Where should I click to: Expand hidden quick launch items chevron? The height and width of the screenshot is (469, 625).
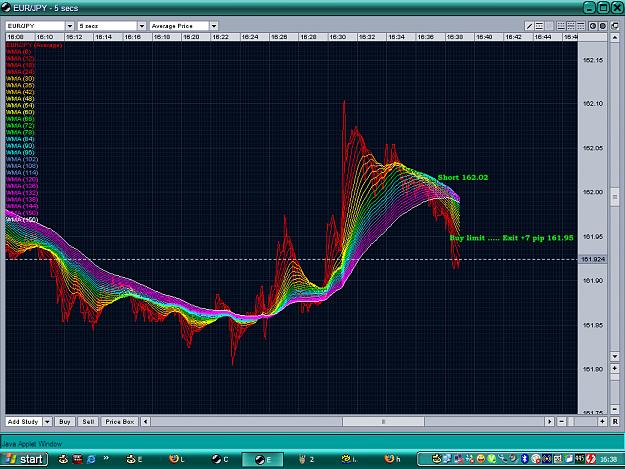click(x=106, y=458)
